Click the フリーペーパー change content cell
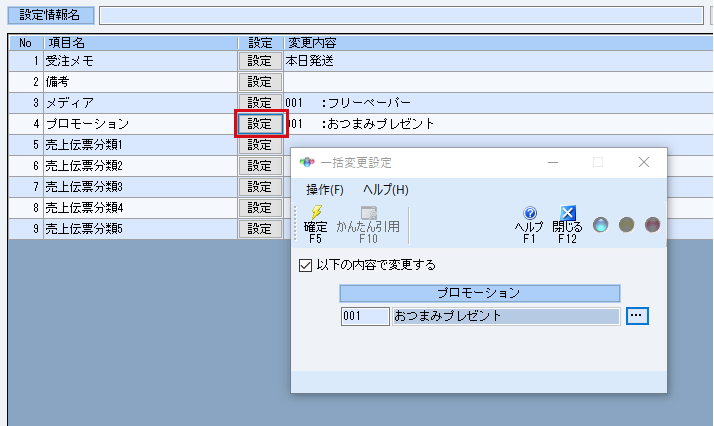The height and width of the screenshot is (426, 714). [x=499, y=103]
